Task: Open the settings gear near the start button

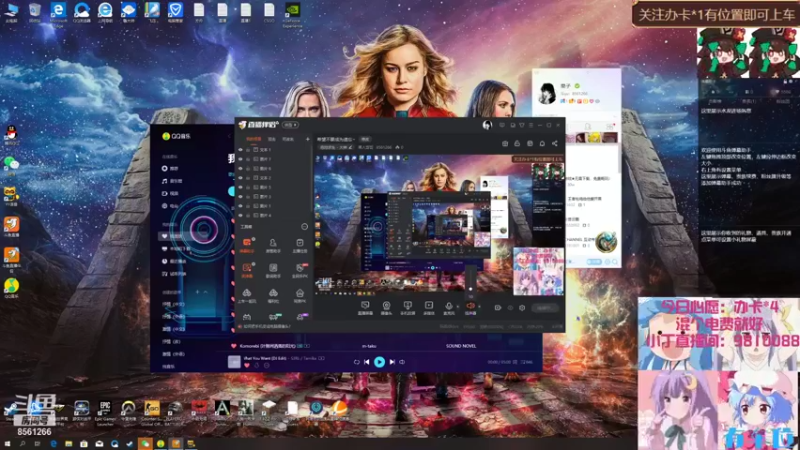Action: pyautogui.click(x=522, y=308)
